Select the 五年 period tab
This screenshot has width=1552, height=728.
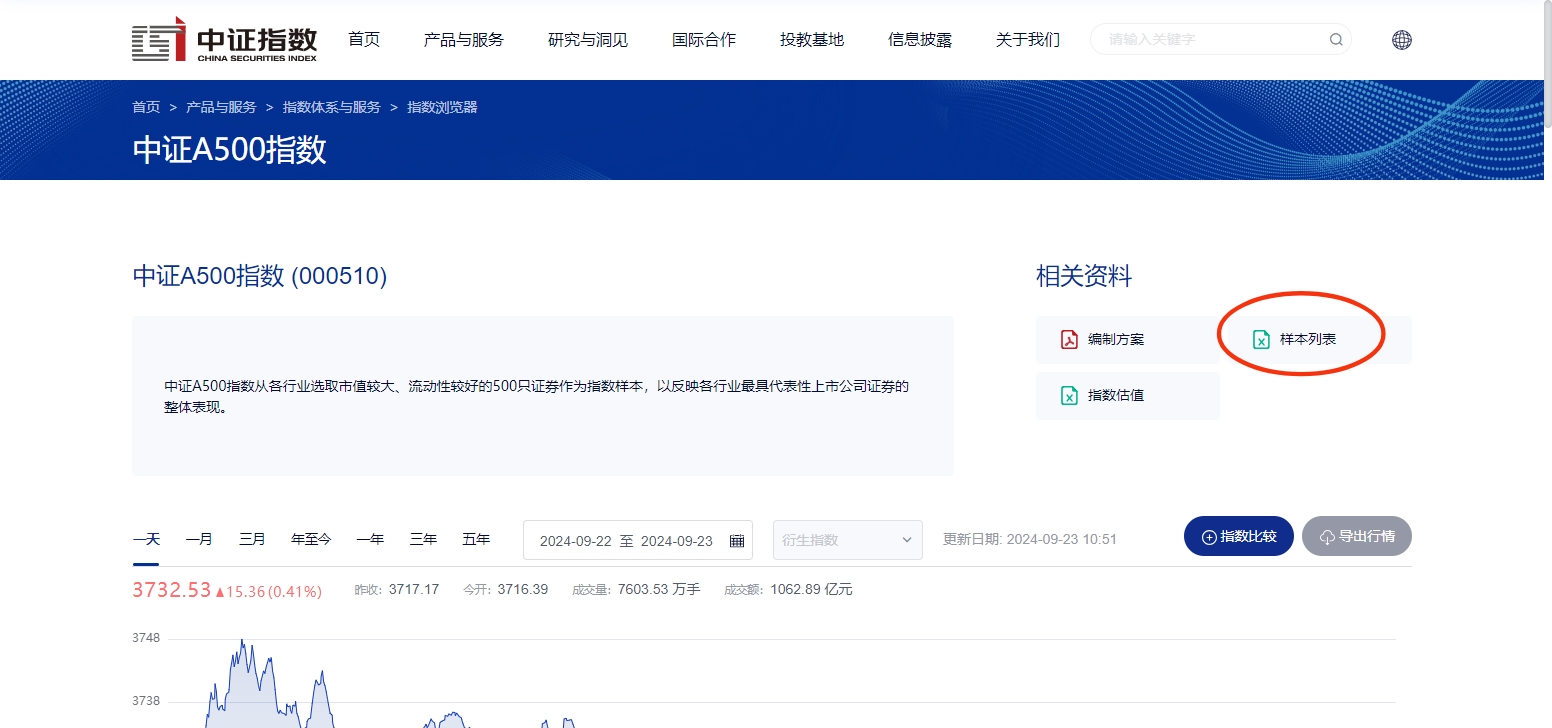coord(476,539)
